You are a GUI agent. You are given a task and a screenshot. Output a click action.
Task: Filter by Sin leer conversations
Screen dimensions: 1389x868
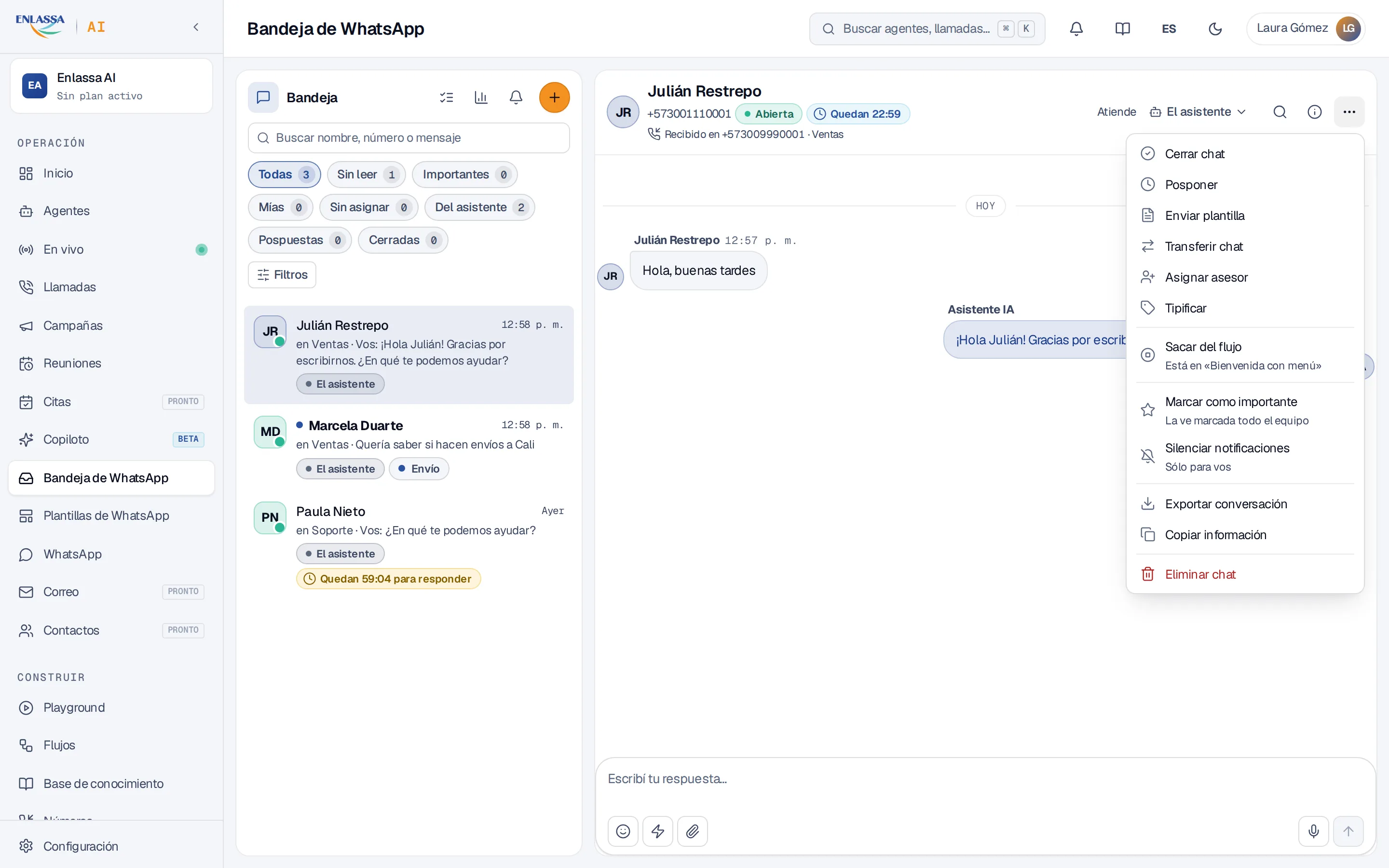tap(366, 175)
